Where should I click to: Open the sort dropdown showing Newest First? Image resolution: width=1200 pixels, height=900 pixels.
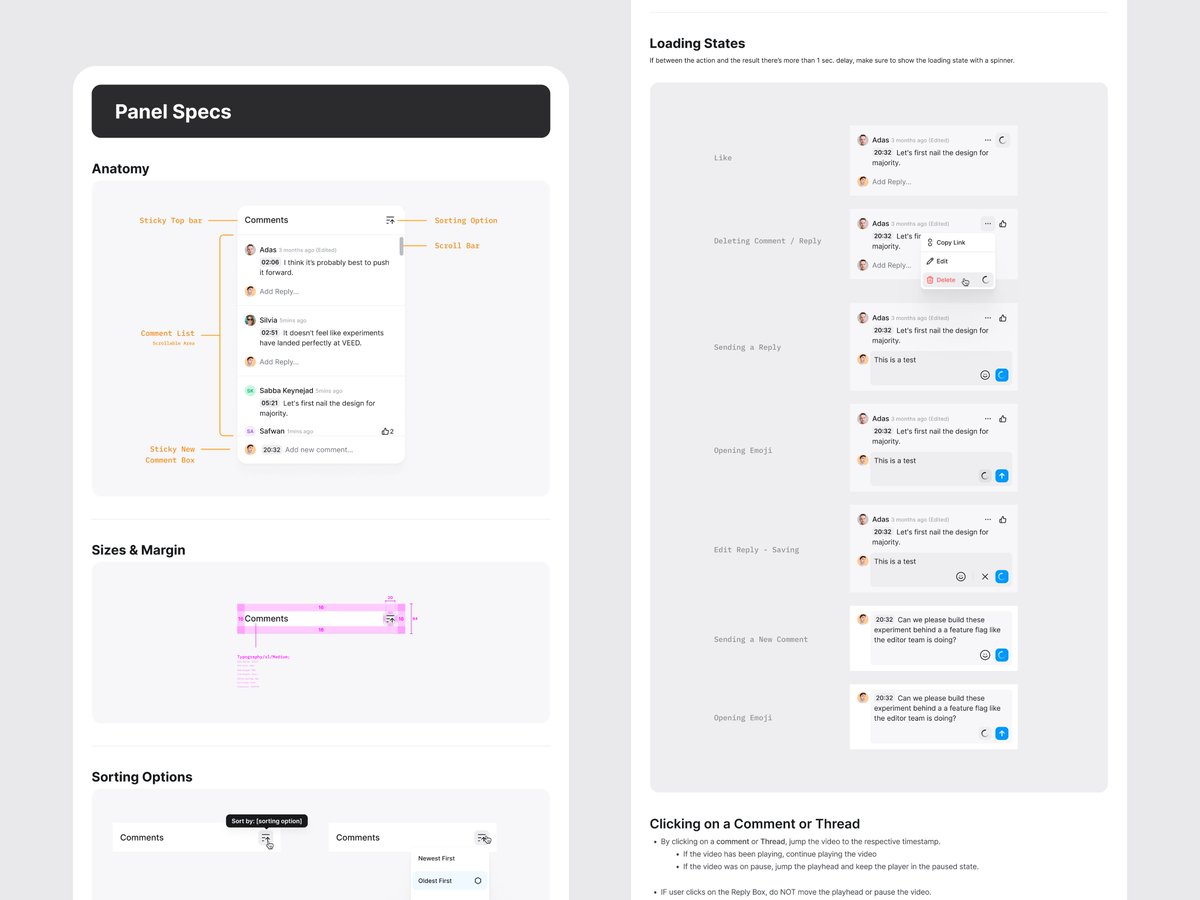tap(482, 838)
